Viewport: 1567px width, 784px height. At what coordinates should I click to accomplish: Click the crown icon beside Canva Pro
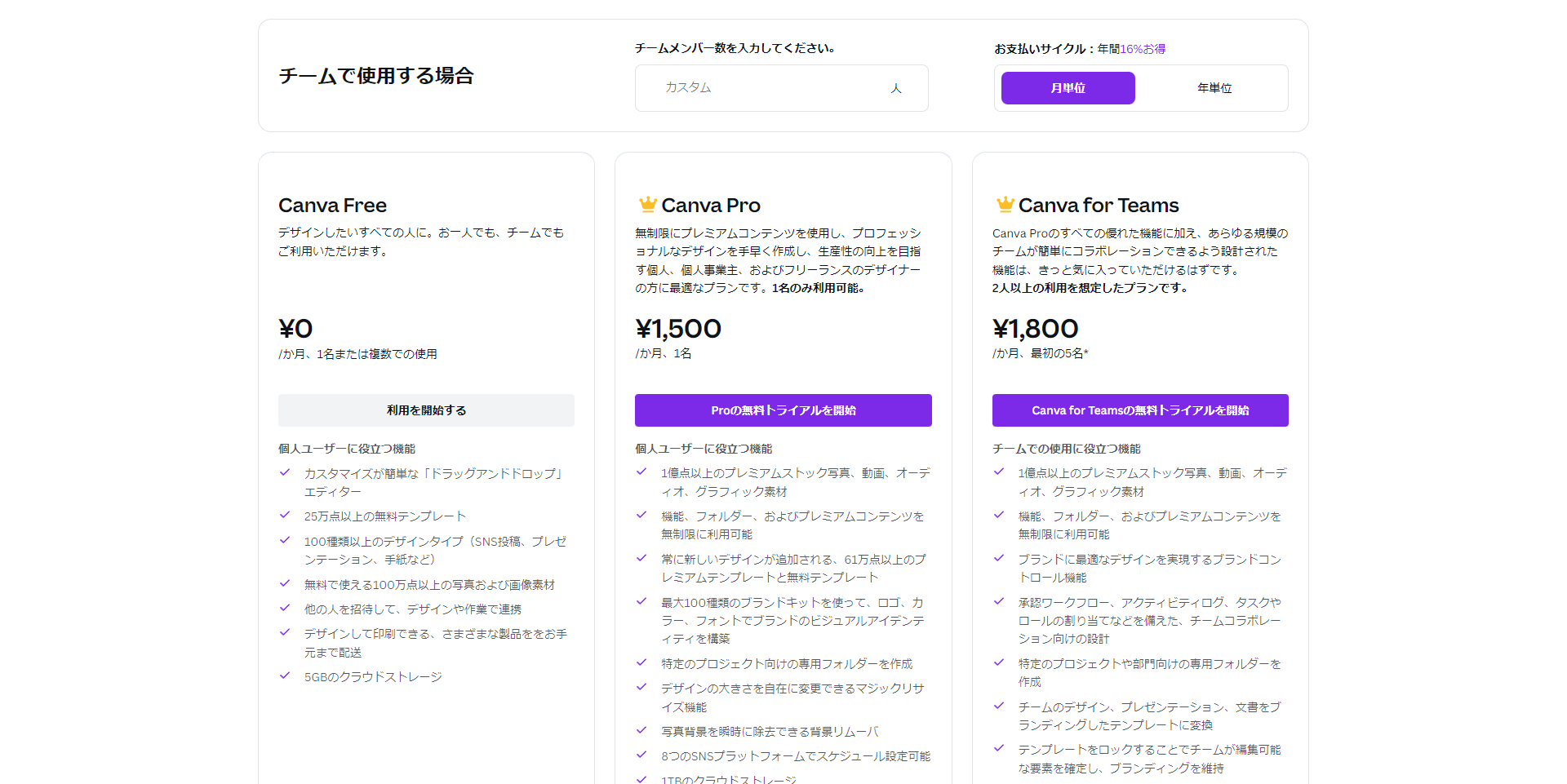tap(648, 204)
